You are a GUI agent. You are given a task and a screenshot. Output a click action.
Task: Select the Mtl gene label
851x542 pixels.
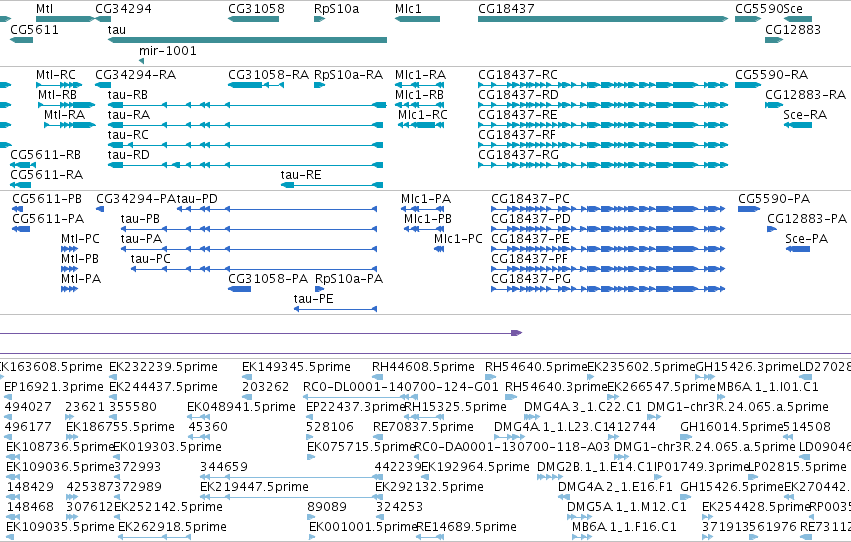click(x=45, y=9)
